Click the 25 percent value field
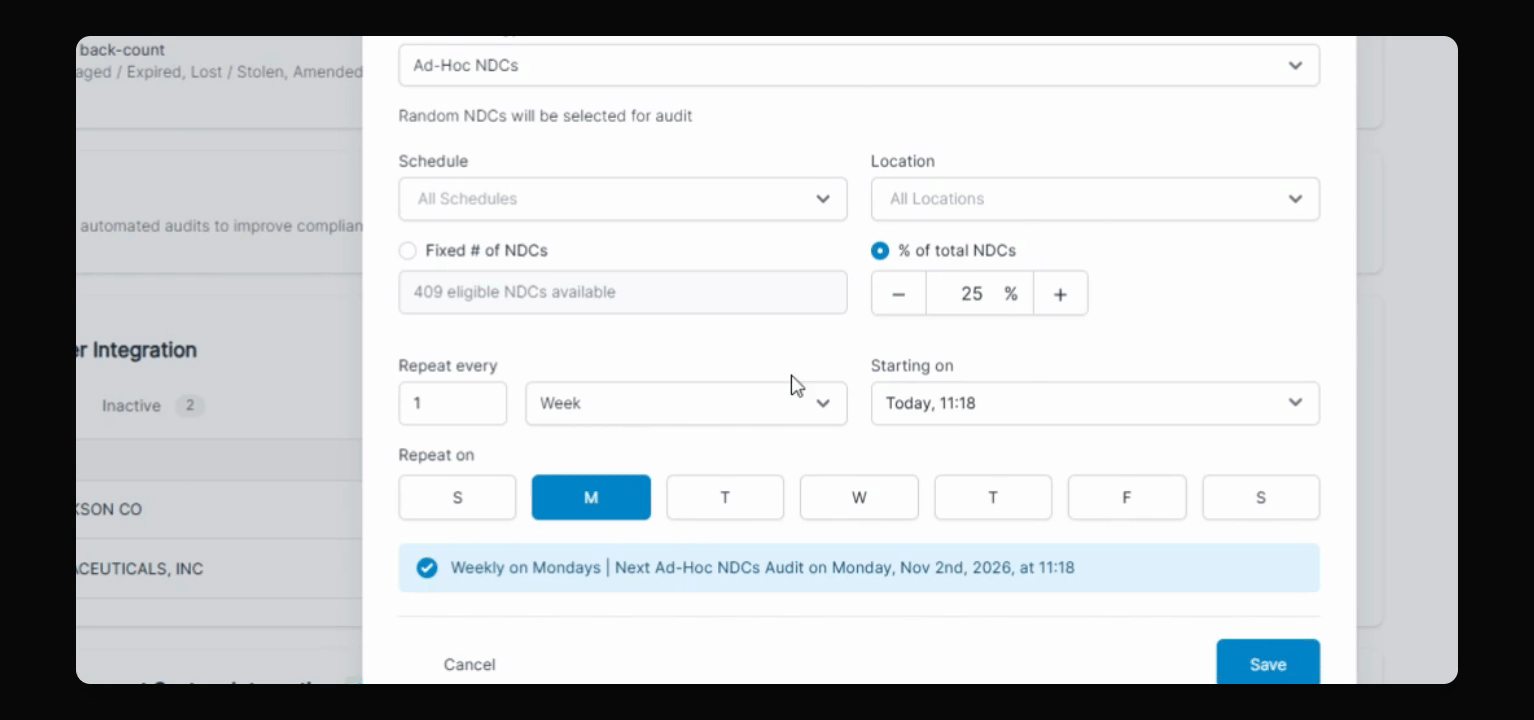The image size is (1534, 720). click(979, 294)
